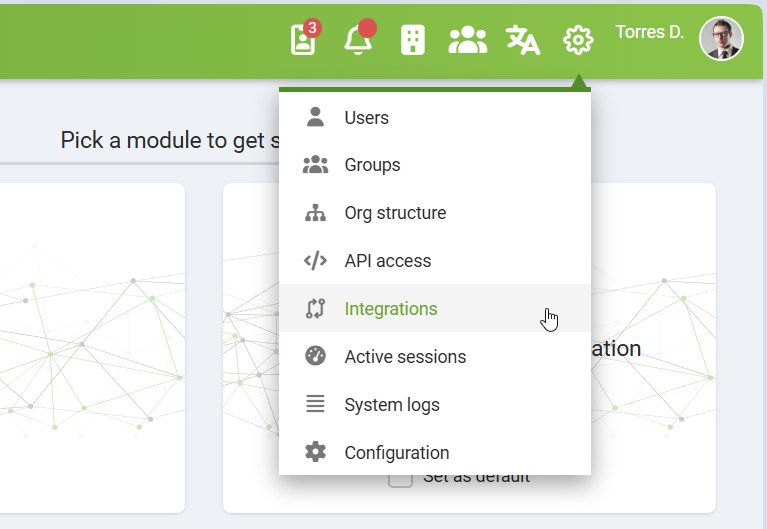The image size is (767, 529).
Task: Click the Active sessions gauge icon
Action: tap(315, 357)
